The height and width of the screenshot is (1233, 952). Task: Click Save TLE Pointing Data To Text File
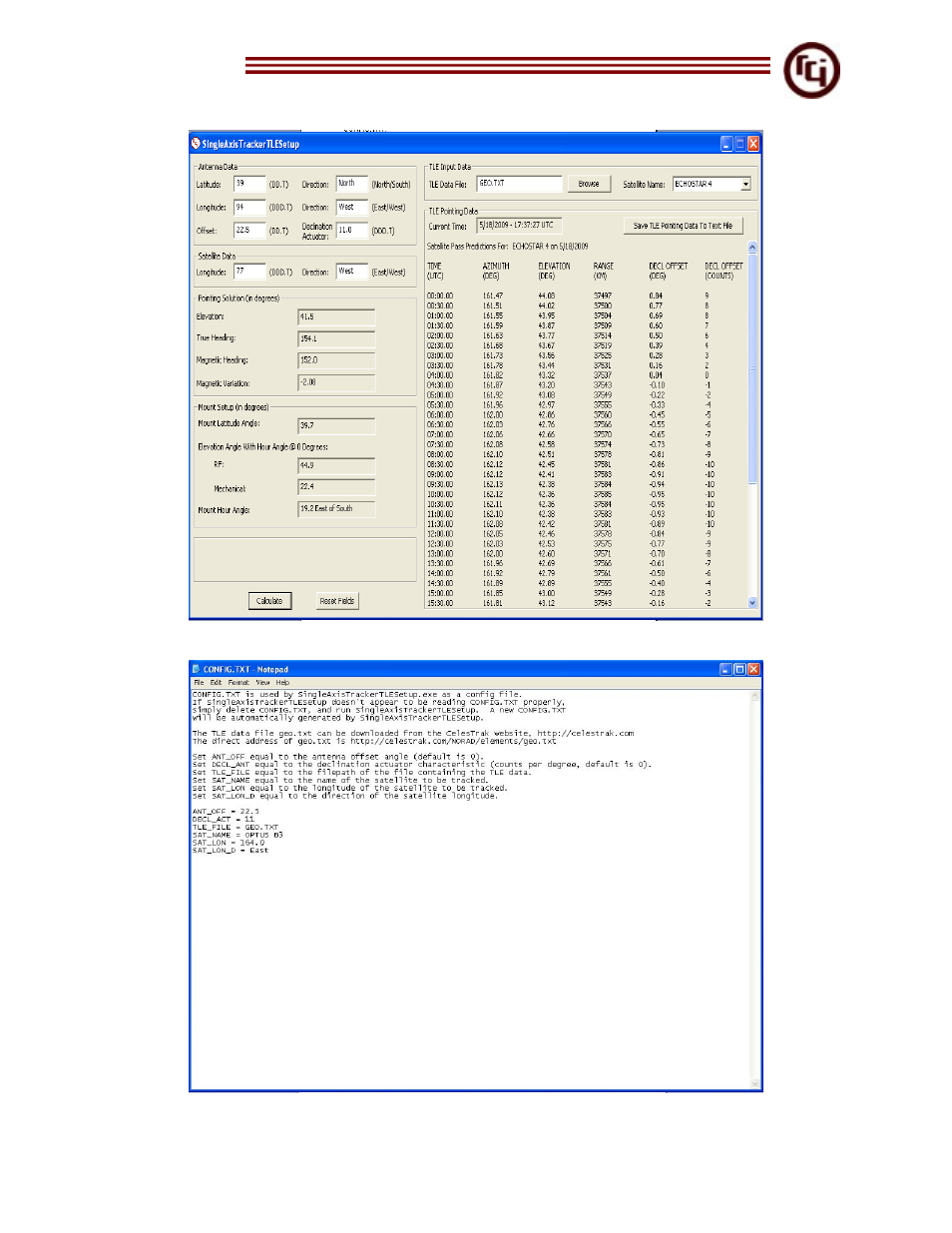pyautogui.click(x=683, y=226)
